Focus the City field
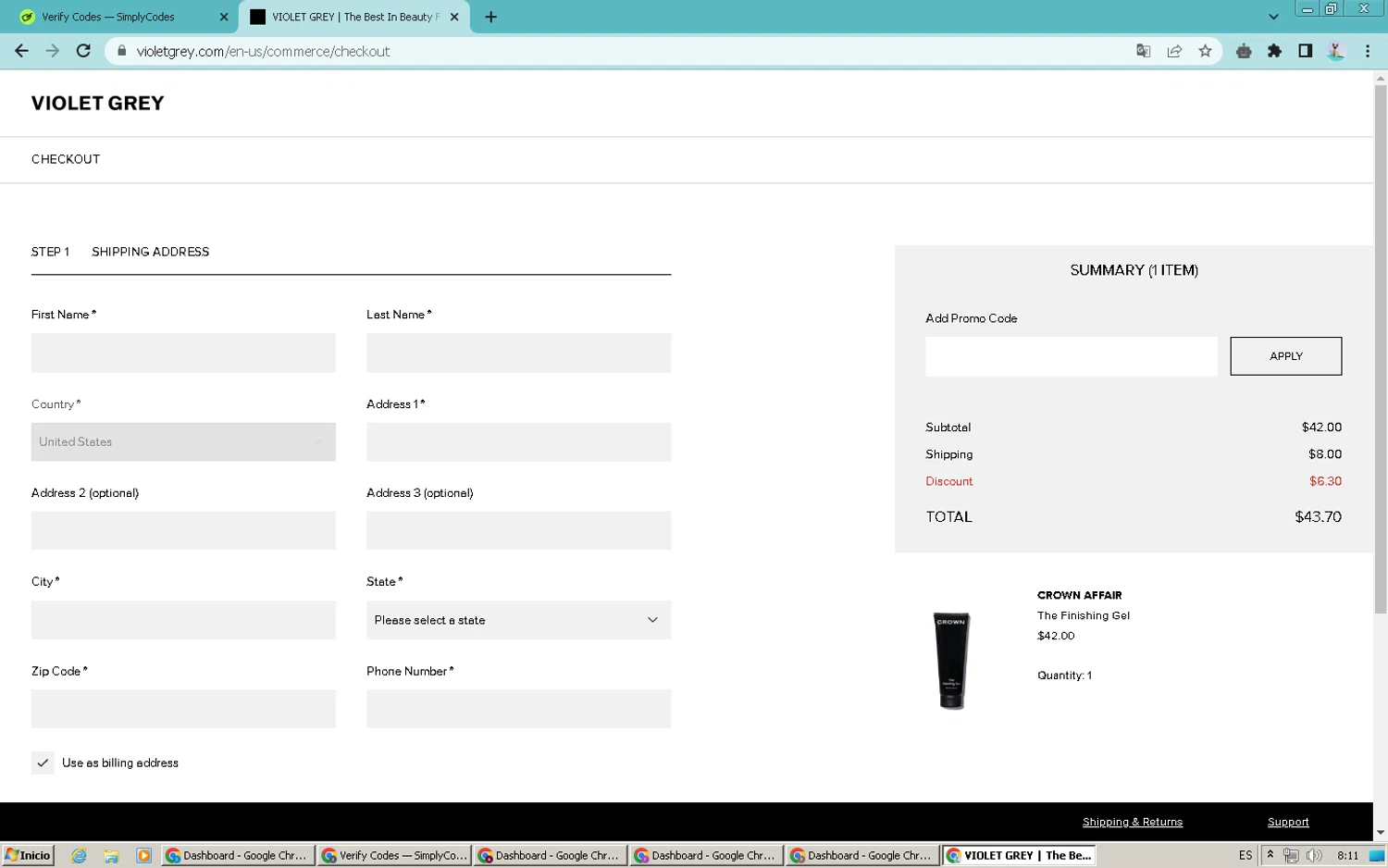Viewport: 1388px width, 868px height. pos(183,620)
